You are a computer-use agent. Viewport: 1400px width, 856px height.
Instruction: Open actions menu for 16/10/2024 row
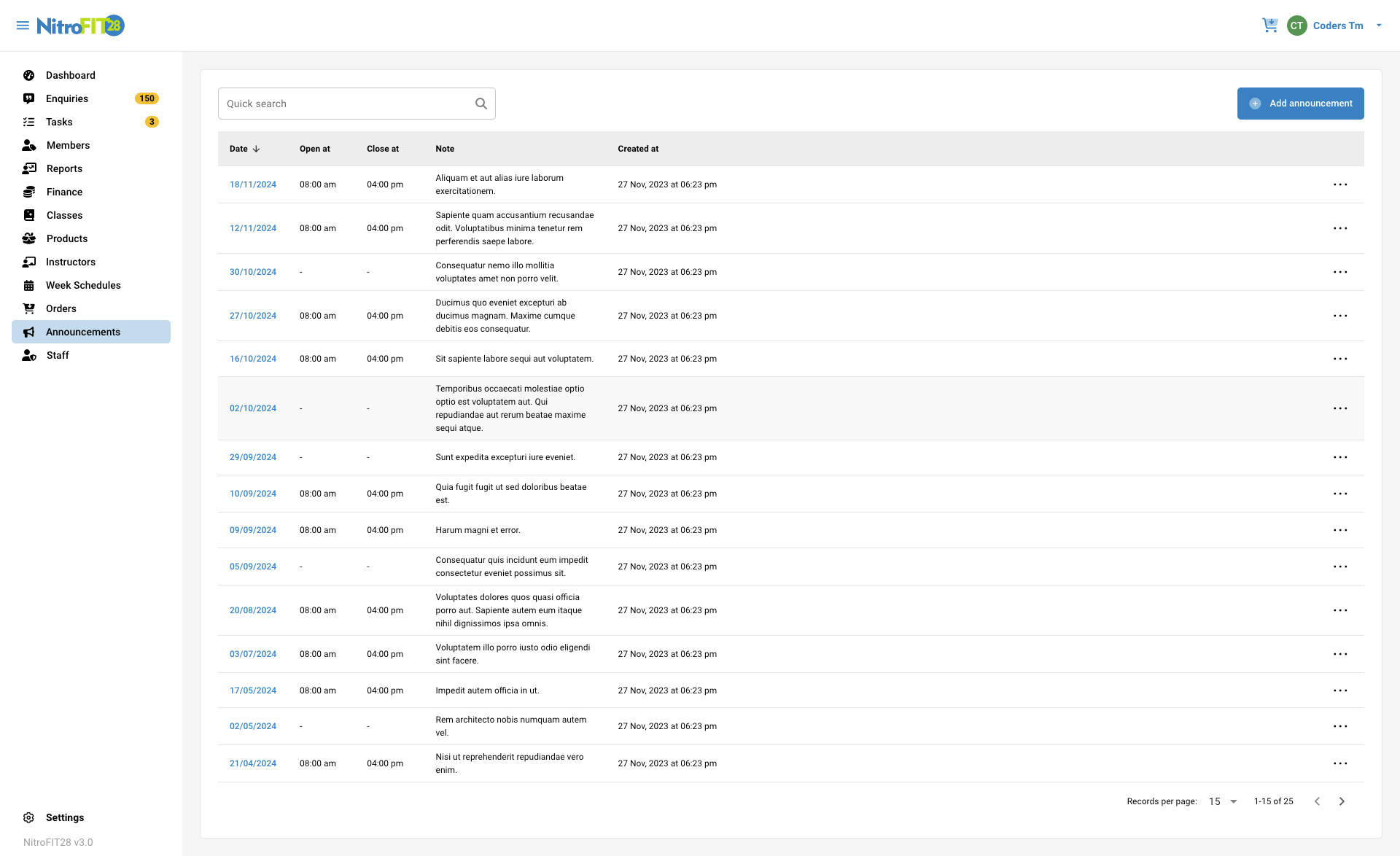click(x=1341, y=359)
